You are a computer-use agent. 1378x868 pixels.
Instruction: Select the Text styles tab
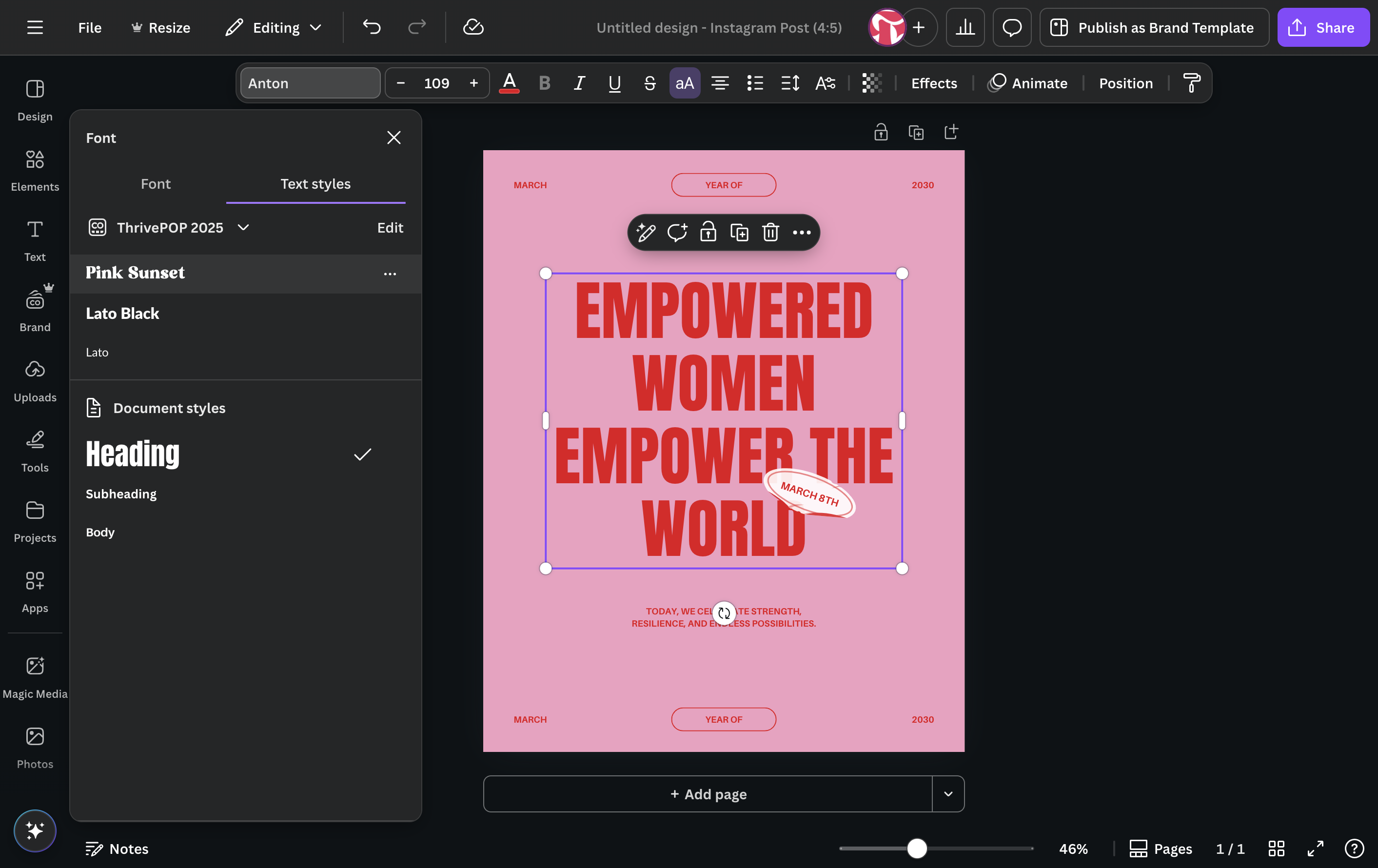click(315, 184)
